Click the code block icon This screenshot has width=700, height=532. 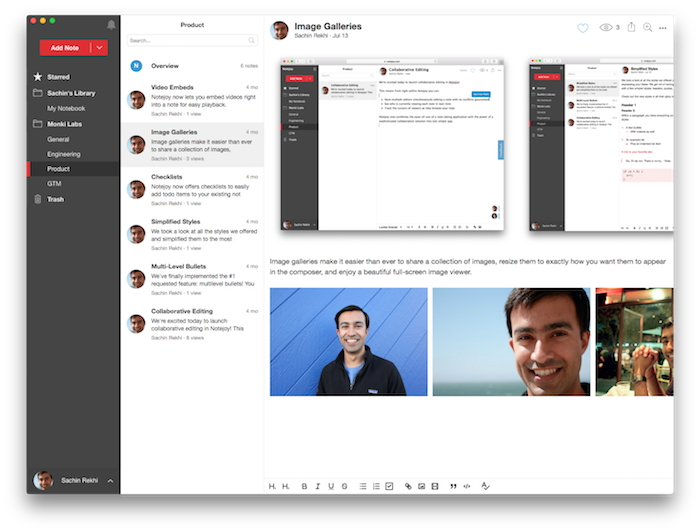[467, 486]
